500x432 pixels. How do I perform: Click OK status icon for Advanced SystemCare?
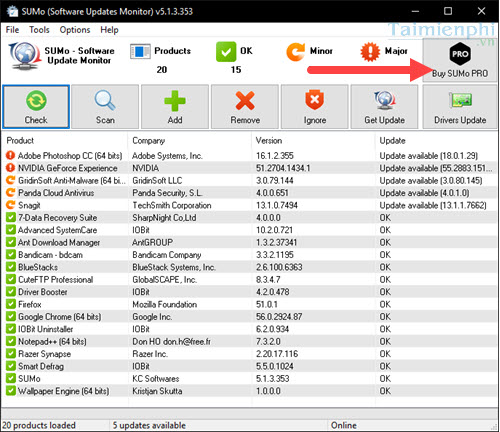11,230
